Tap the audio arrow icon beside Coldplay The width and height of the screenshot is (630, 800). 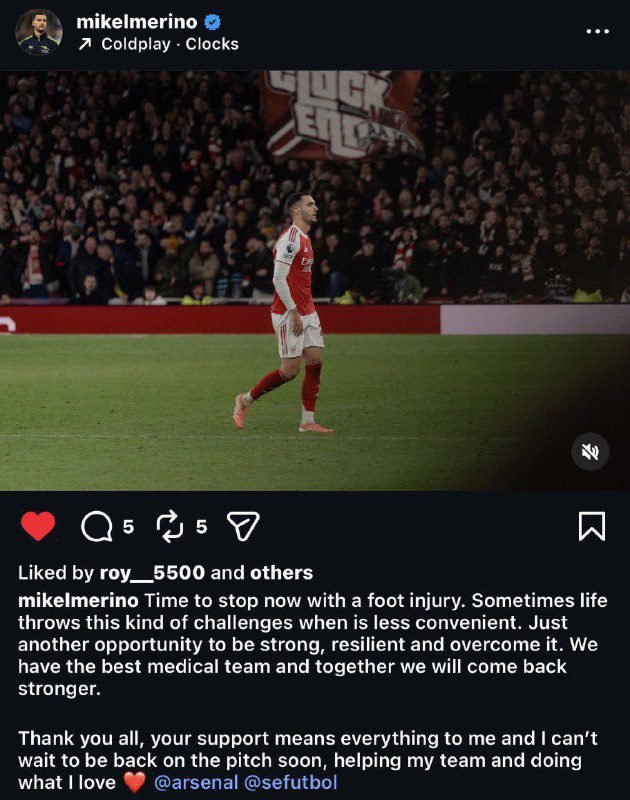click(85, 44)
